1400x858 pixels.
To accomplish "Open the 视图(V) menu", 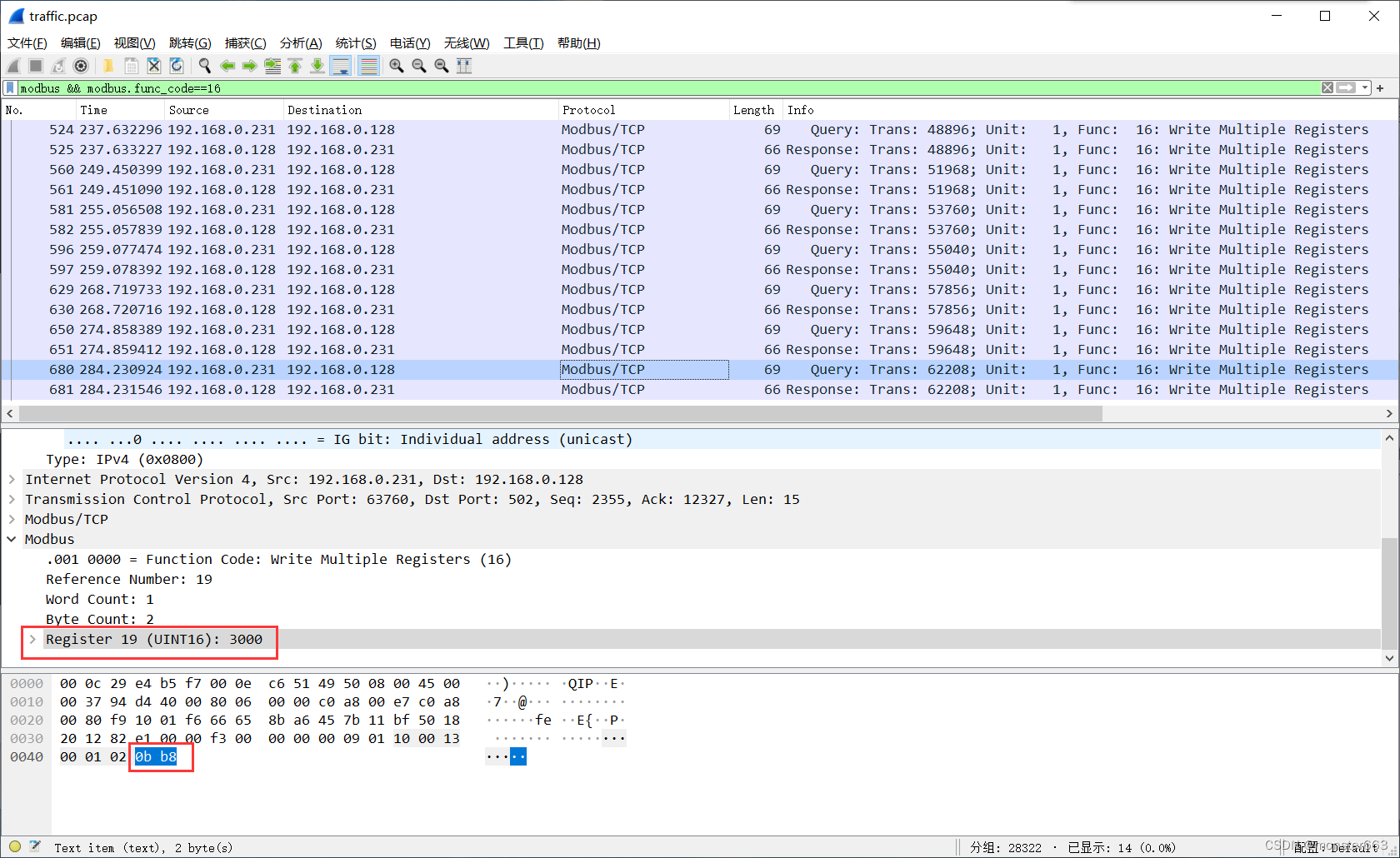I will (x=134, y=43).
